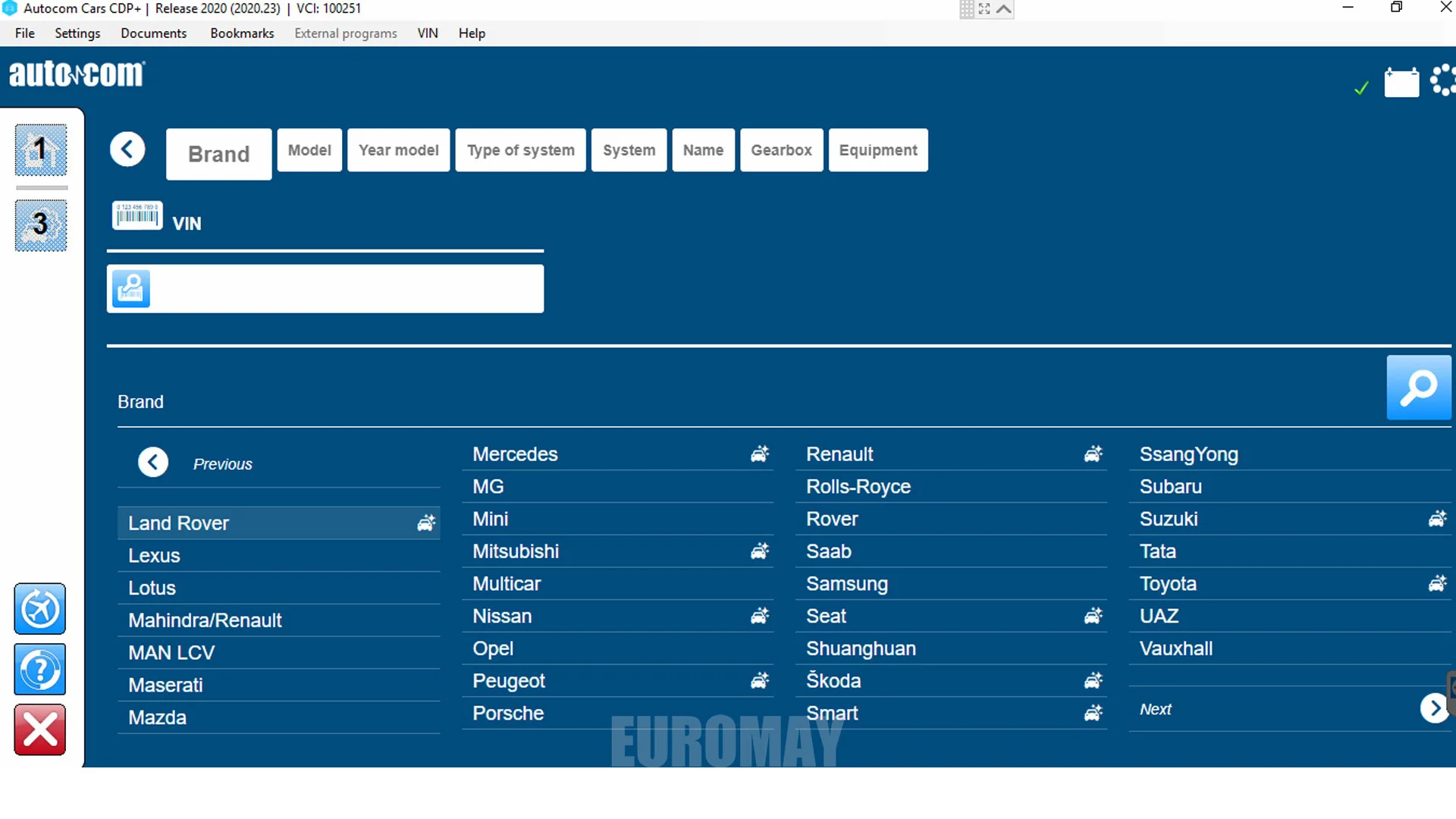Select Mercedes from brand list
Image resolution: width=1456 pixels, height=819 pixels.
[515, 454]
